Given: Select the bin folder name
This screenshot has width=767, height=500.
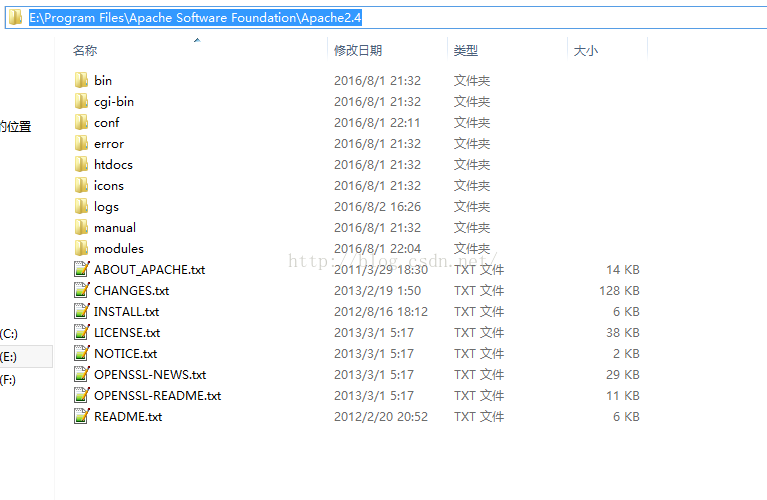Looking at the screenshot, I should point(103,80).
